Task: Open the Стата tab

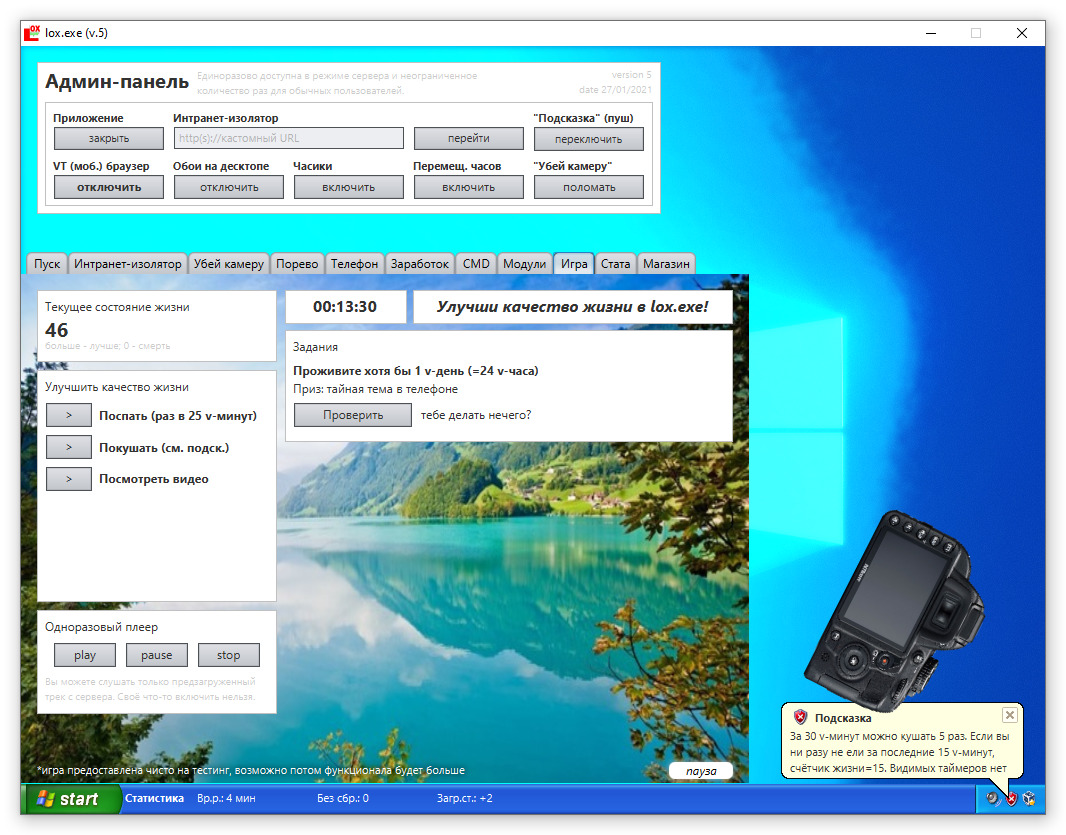Action: click(615, 264)
